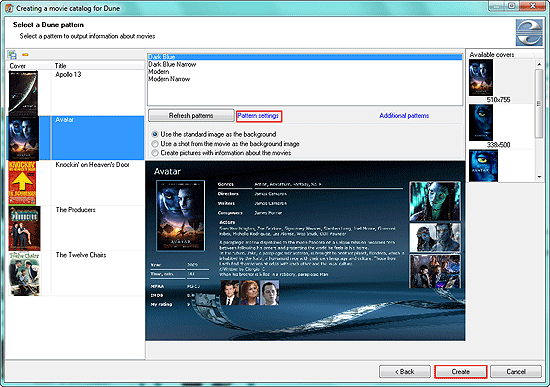Click the Cancel button
The image size is (550, 387).
pos(516,372)
